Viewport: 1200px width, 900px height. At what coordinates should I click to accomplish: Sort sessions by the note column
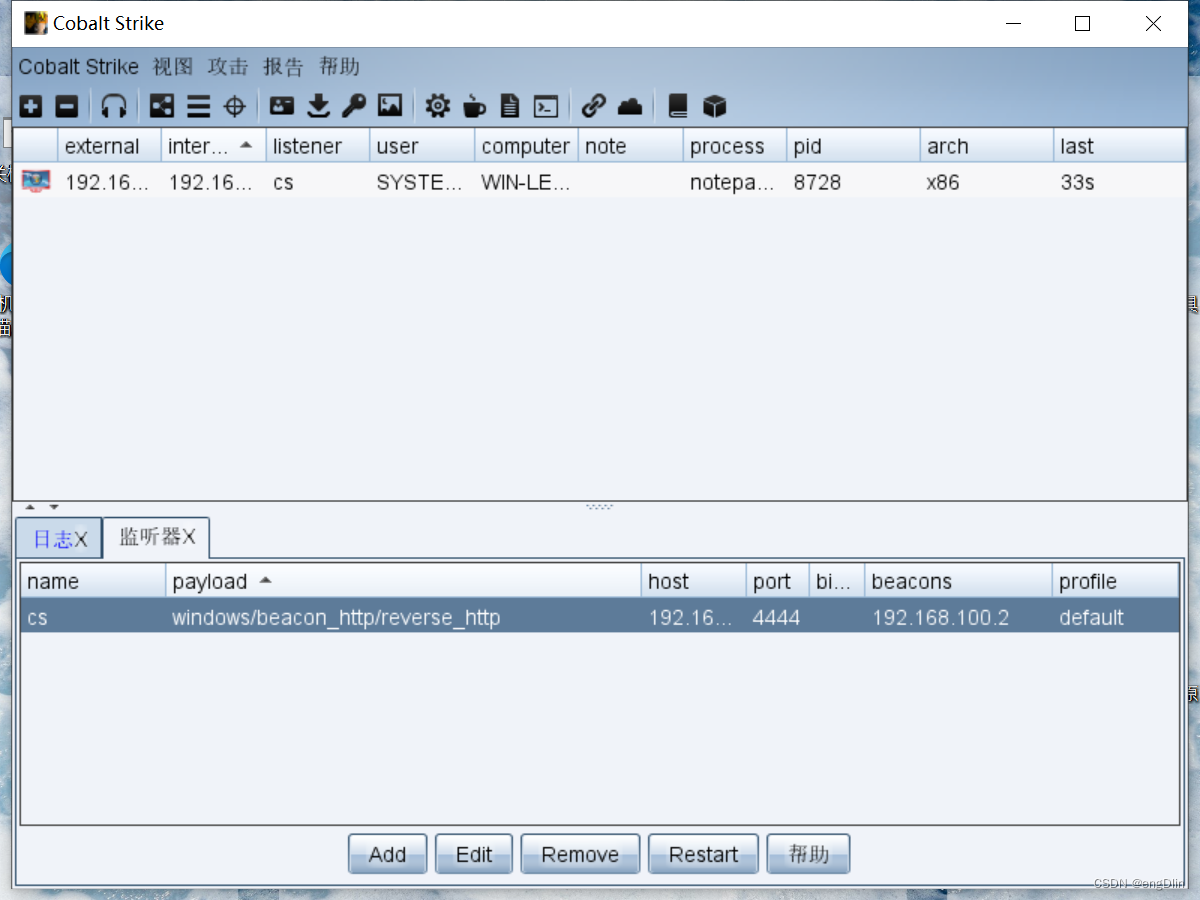630,146
